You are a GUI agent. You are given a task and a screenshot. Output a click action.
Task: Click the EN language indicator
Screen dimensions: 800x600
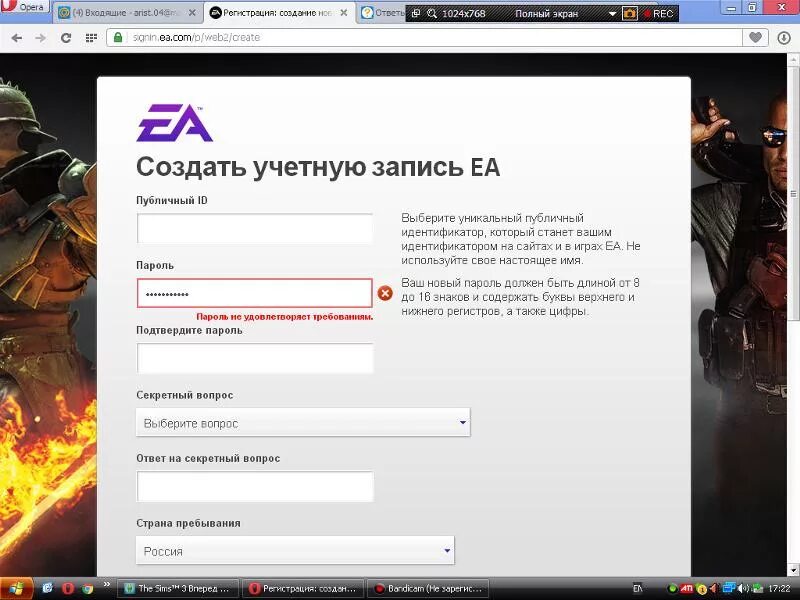[x=638, y=588]
